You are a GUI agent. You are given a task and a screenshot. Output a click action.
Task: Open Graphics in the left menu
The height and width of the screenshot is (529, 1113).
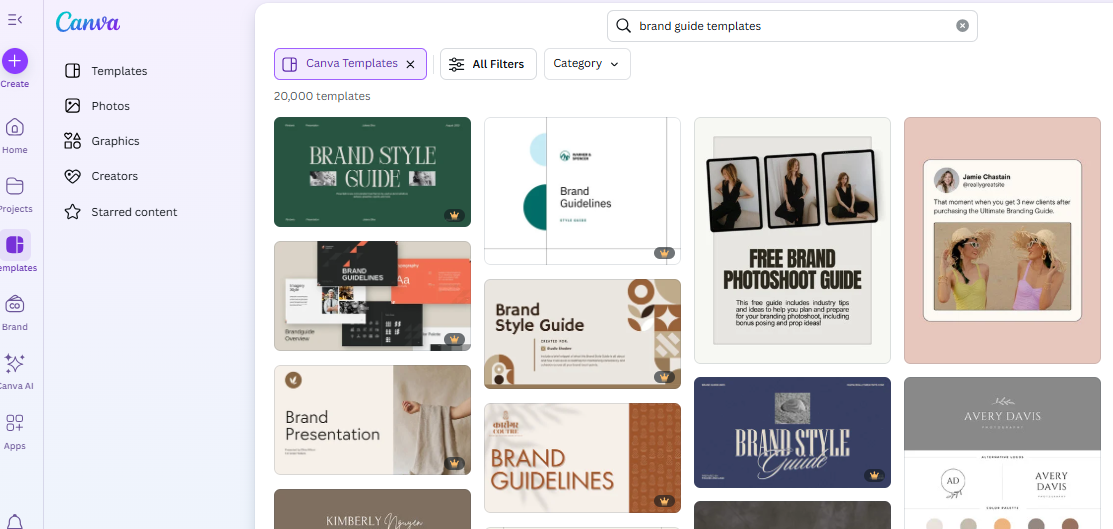coord(115,141)
